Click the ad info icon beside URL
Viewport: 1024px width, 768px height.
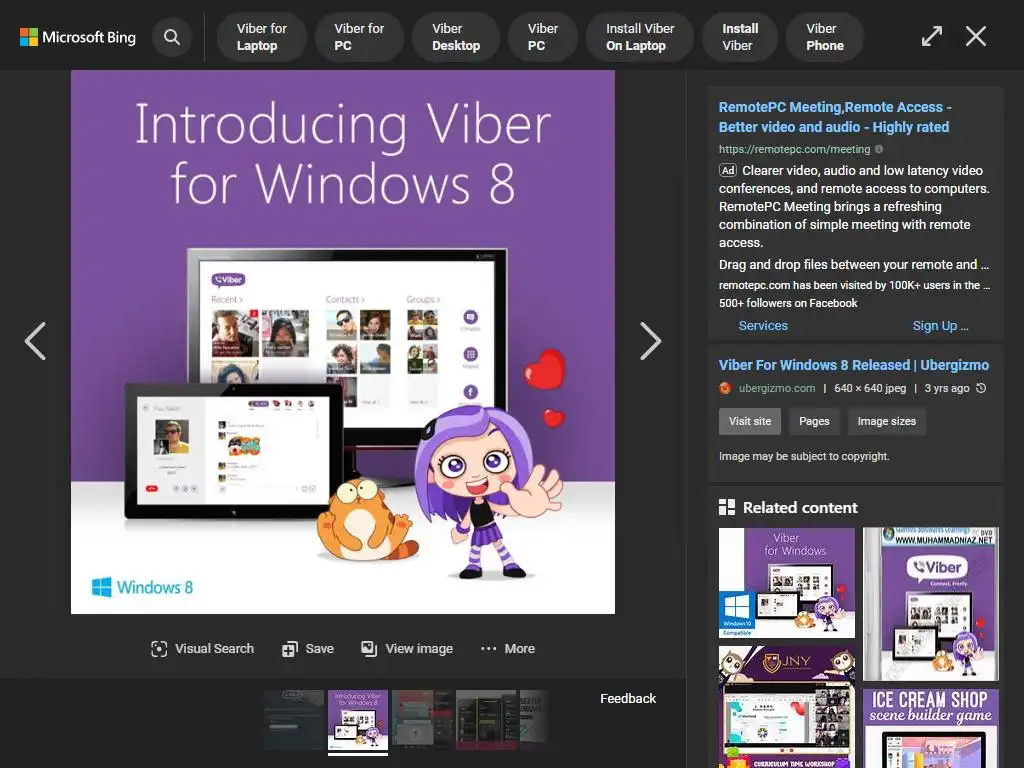[x=879, y=149]
